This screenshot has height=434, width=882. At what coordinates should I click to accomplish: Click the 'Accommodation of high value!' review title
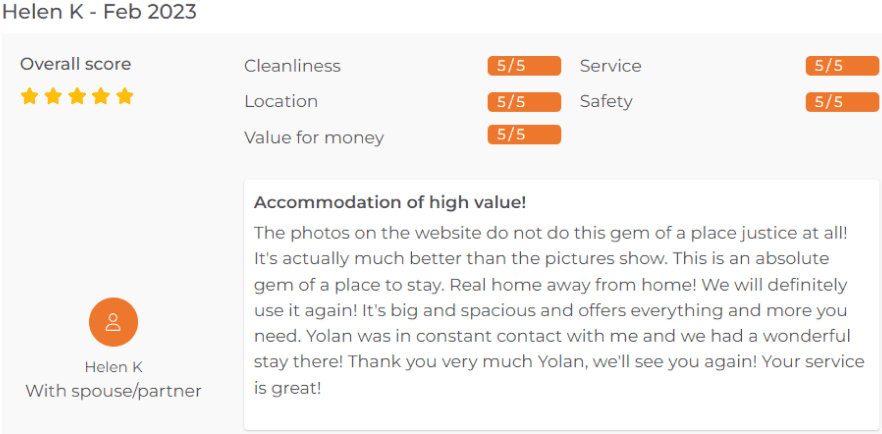click(x=390, y=202)
